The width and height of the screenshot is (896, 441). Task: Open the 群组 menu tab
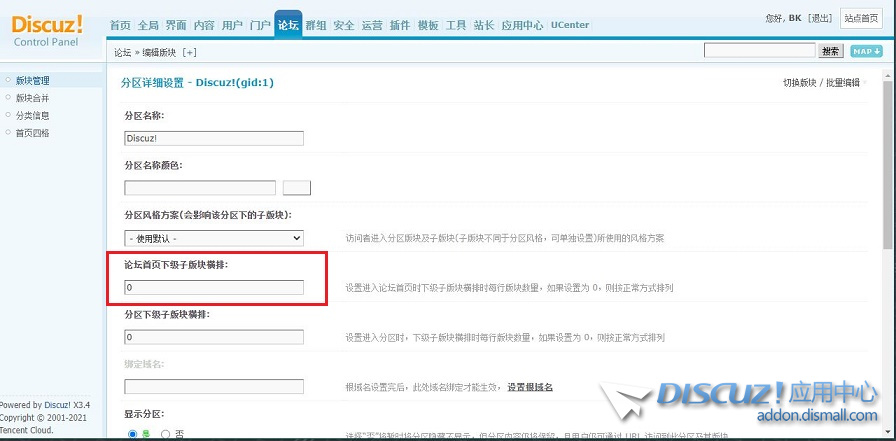click(316, 25)
